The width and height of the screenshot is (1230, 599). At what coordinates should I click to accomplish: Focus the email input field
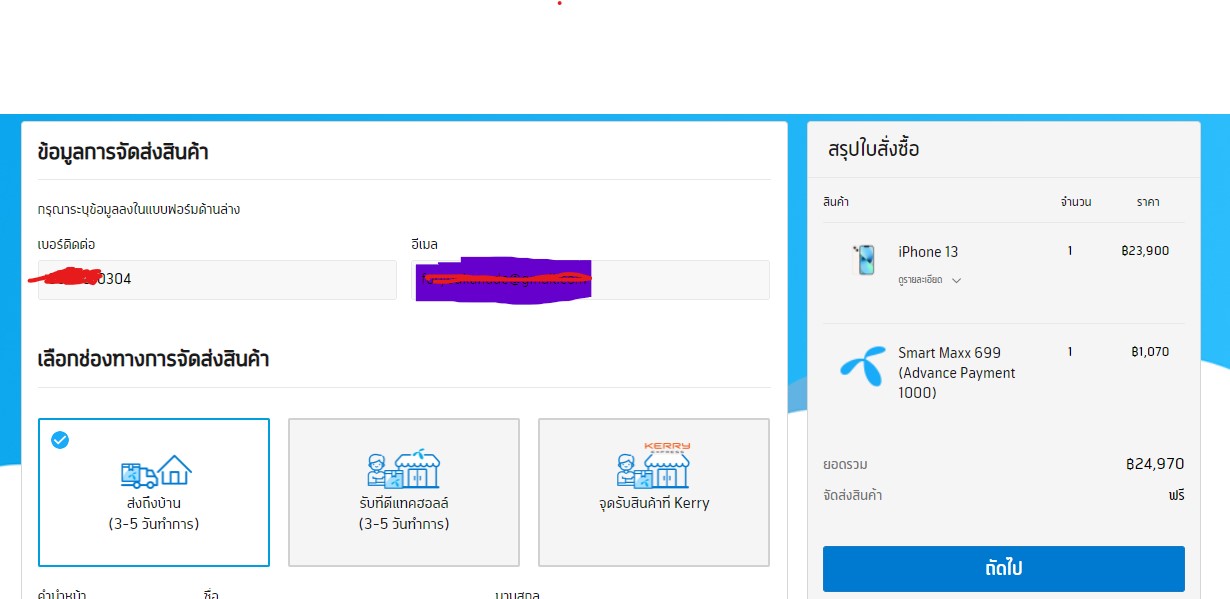tap(590, 280)
